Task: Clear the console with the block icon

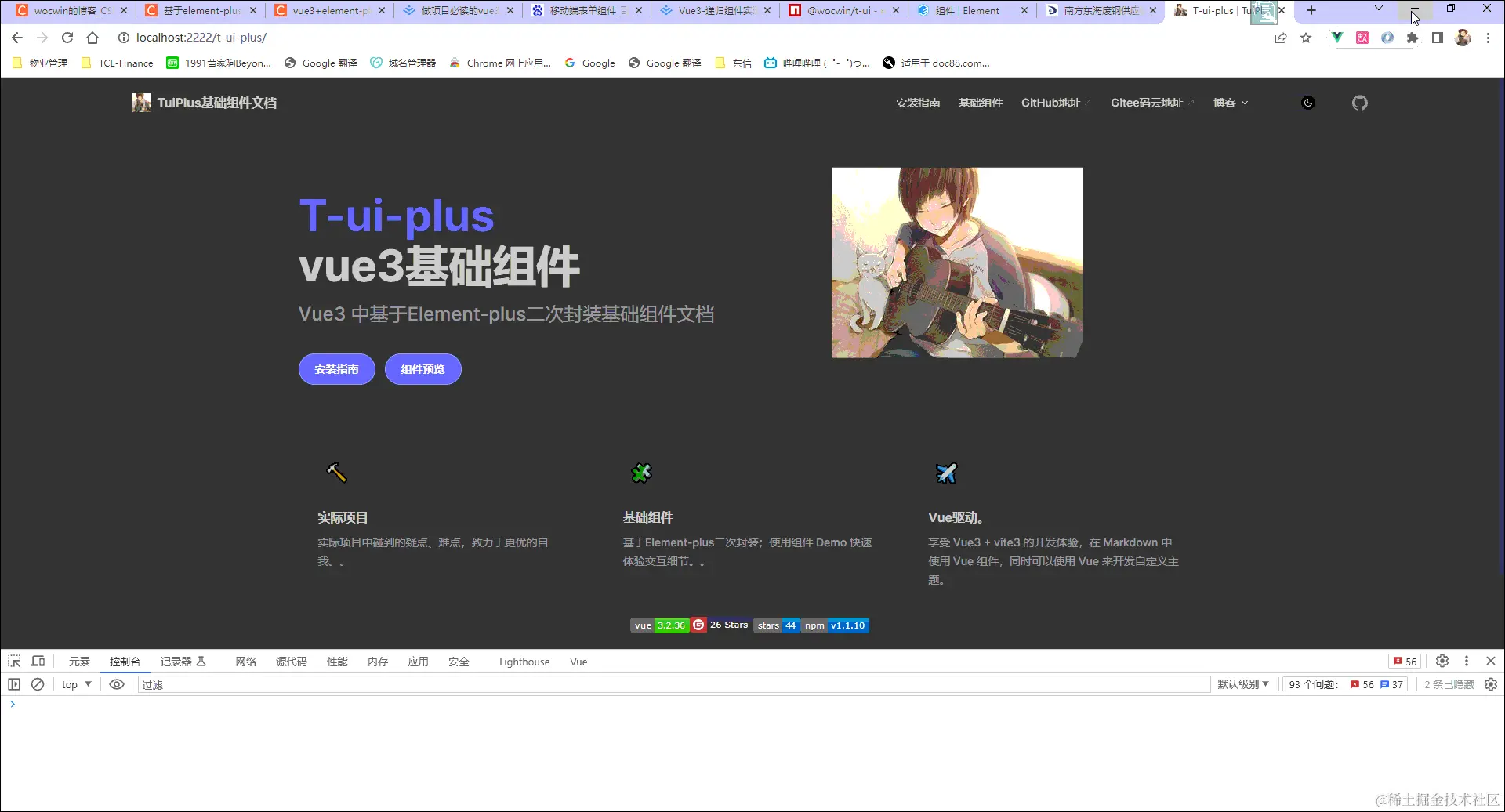Action: pyautogui.click(x=38, y=684)
